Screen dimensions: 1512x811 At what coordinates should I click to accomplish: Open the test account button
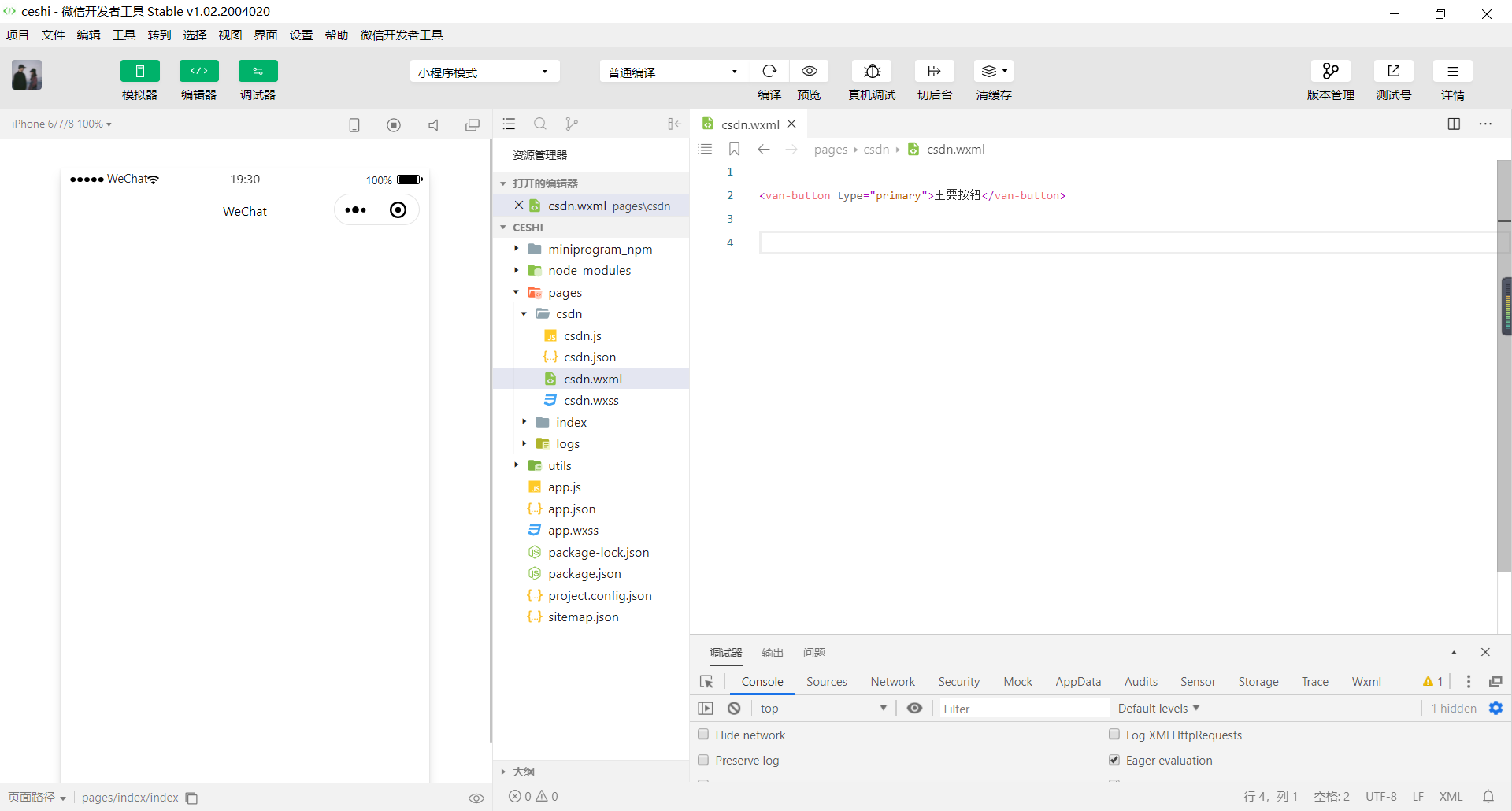click(1394, 71)
